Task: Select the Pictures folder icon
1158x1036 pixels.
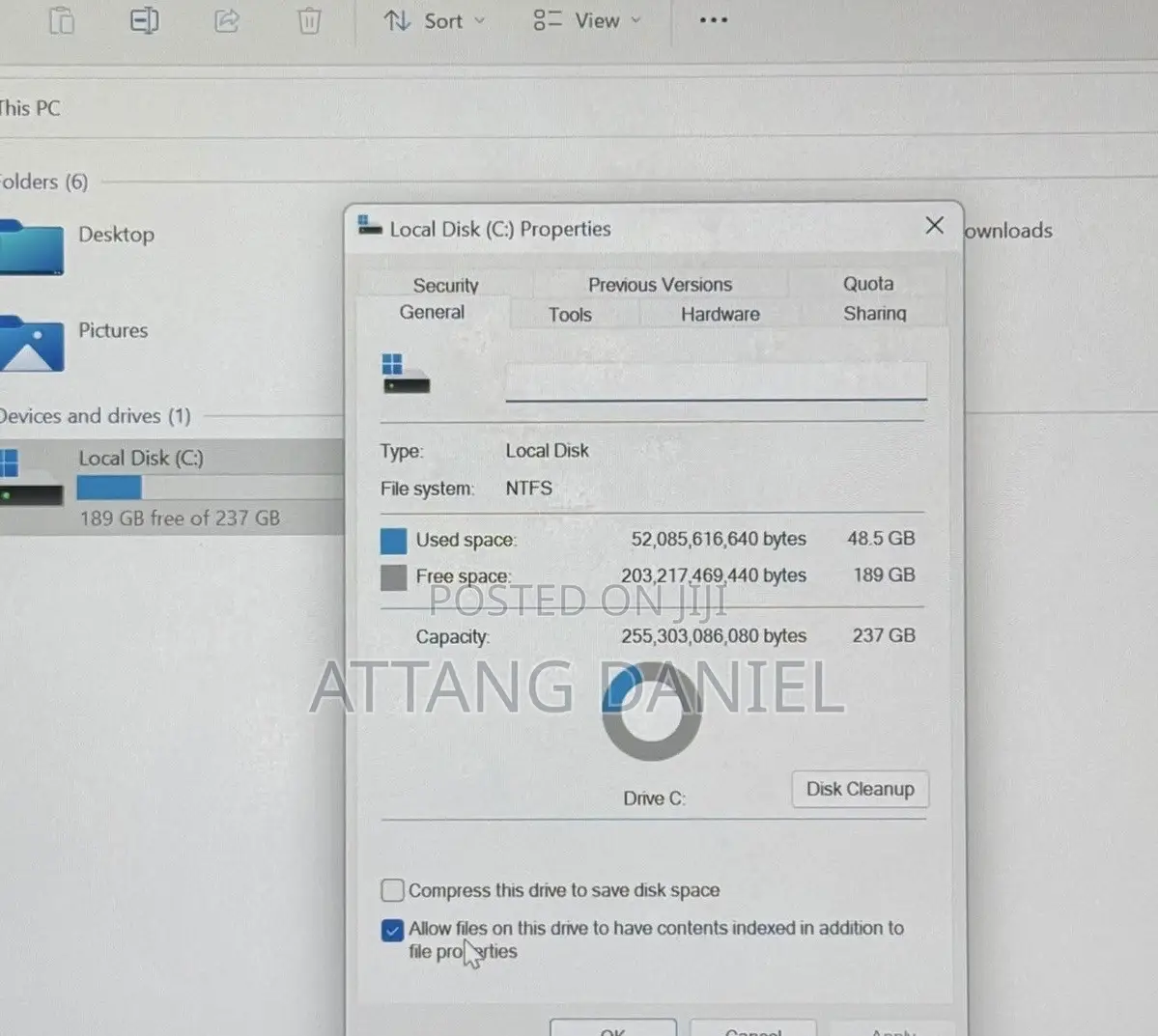Action: pyautogui.click(x=32, y=344)
